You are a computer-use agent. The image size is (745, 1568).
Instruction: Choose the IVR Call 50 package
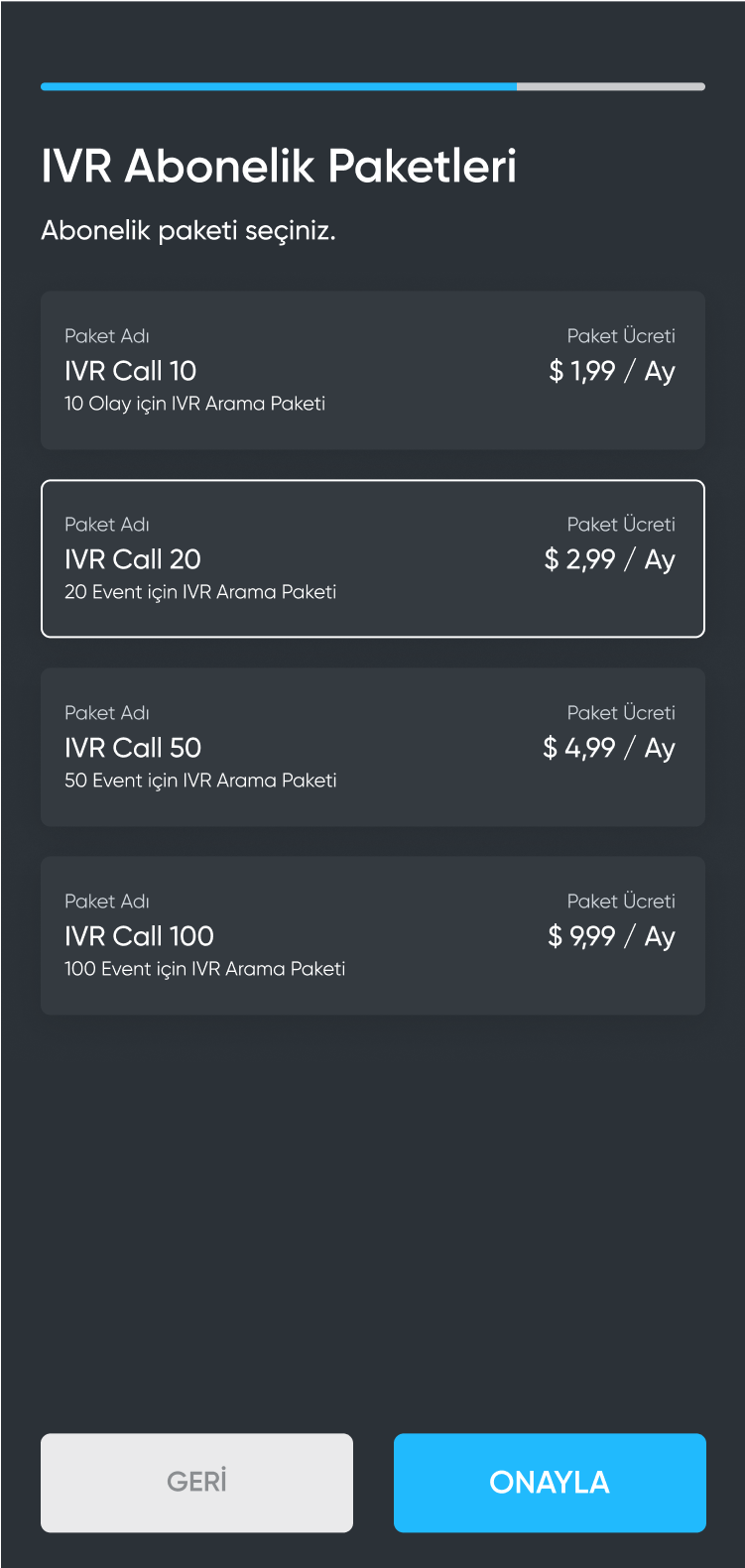click(373, 747)
